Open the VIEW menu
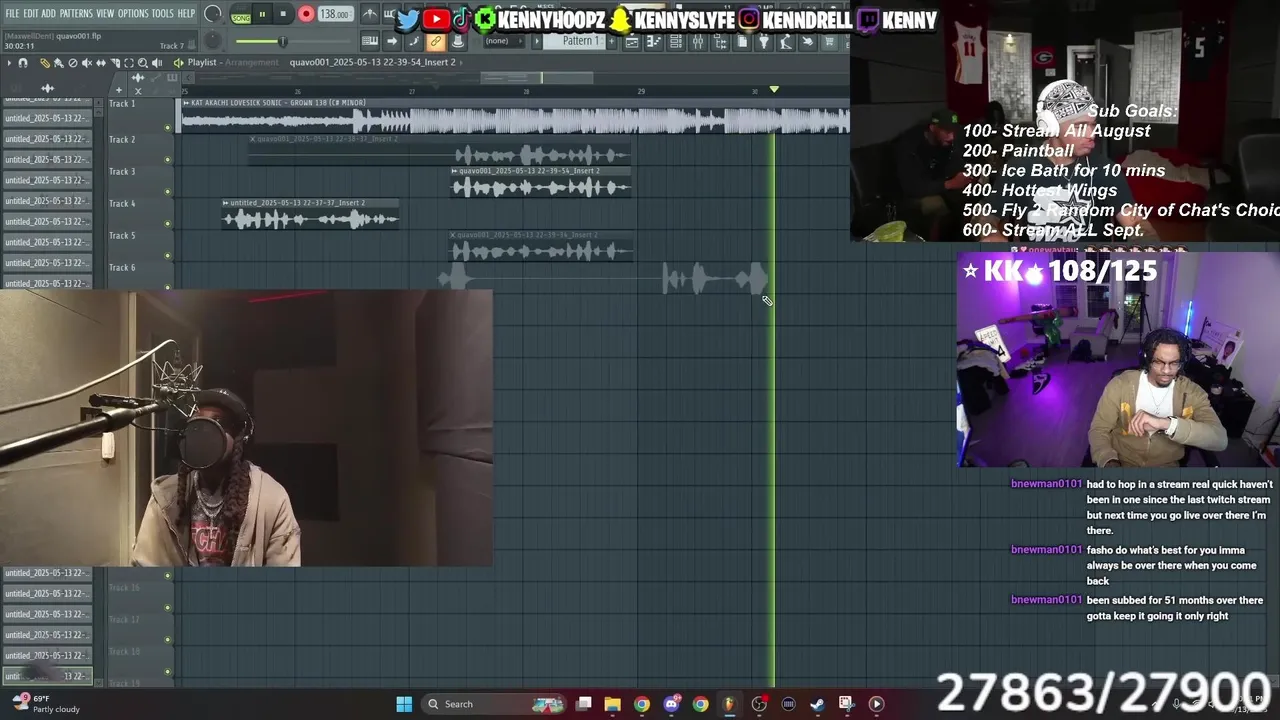This screenshot has height=720, width=1280. (x=105, y=13)
